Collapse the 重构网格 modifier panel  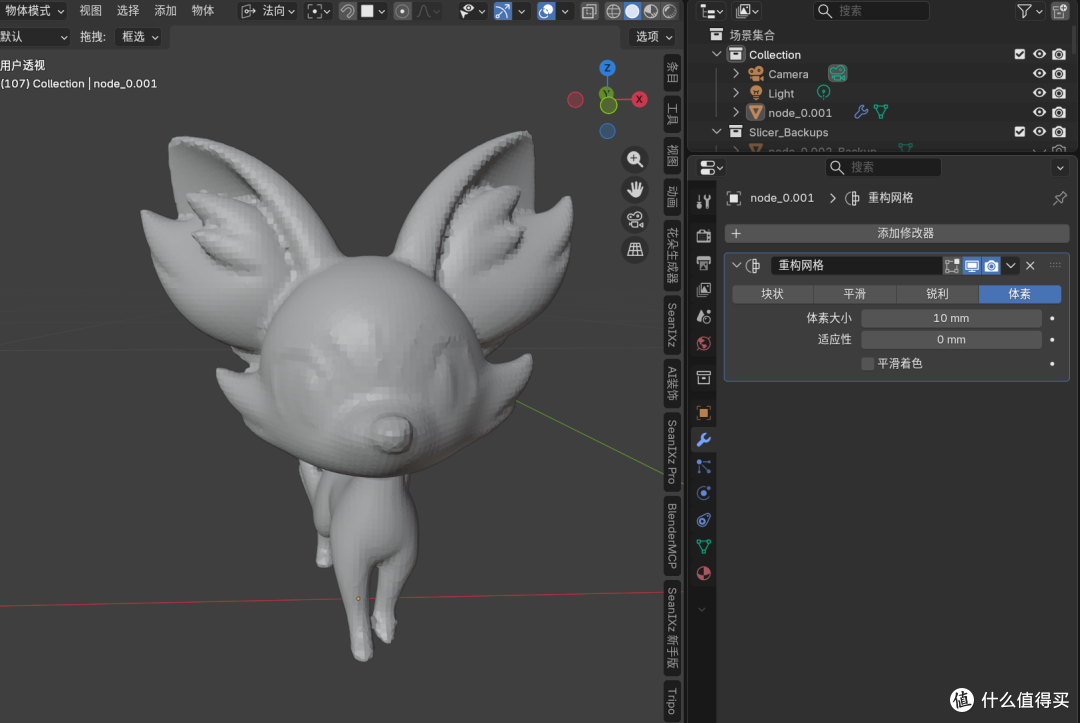(x=736, y=265)
